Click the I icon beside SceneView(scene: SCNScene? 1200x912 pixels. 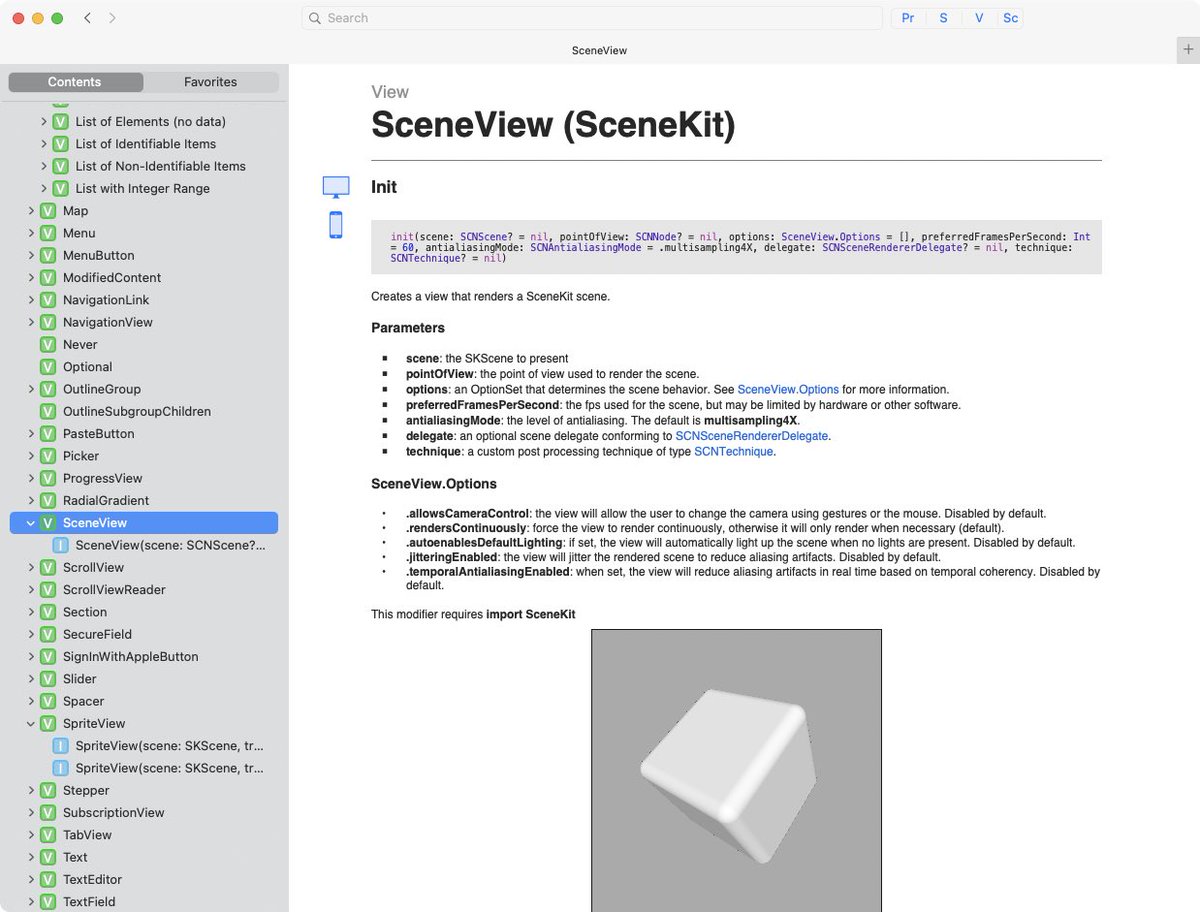point(60,545)
